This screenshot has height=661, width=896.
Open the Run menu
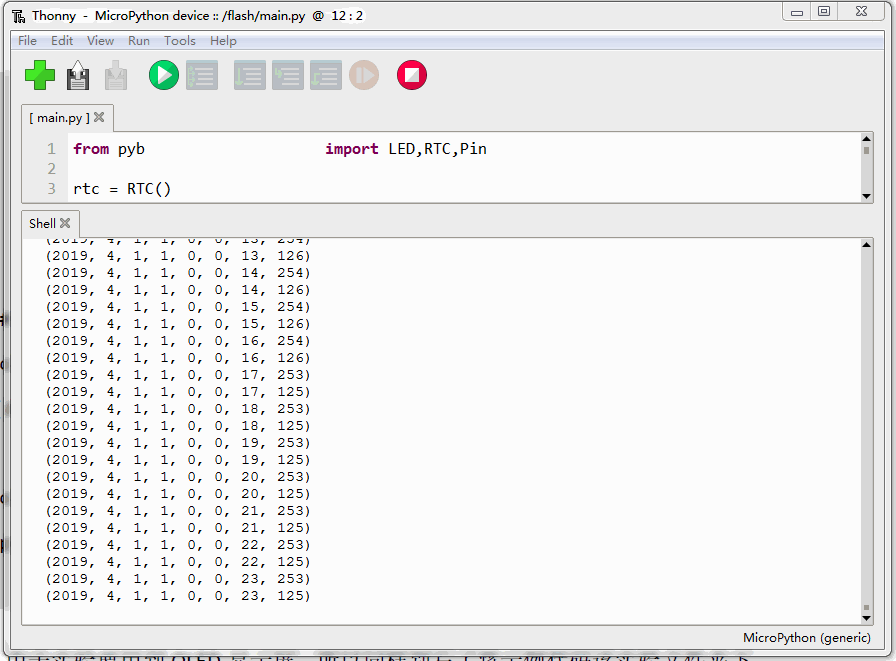138,41
